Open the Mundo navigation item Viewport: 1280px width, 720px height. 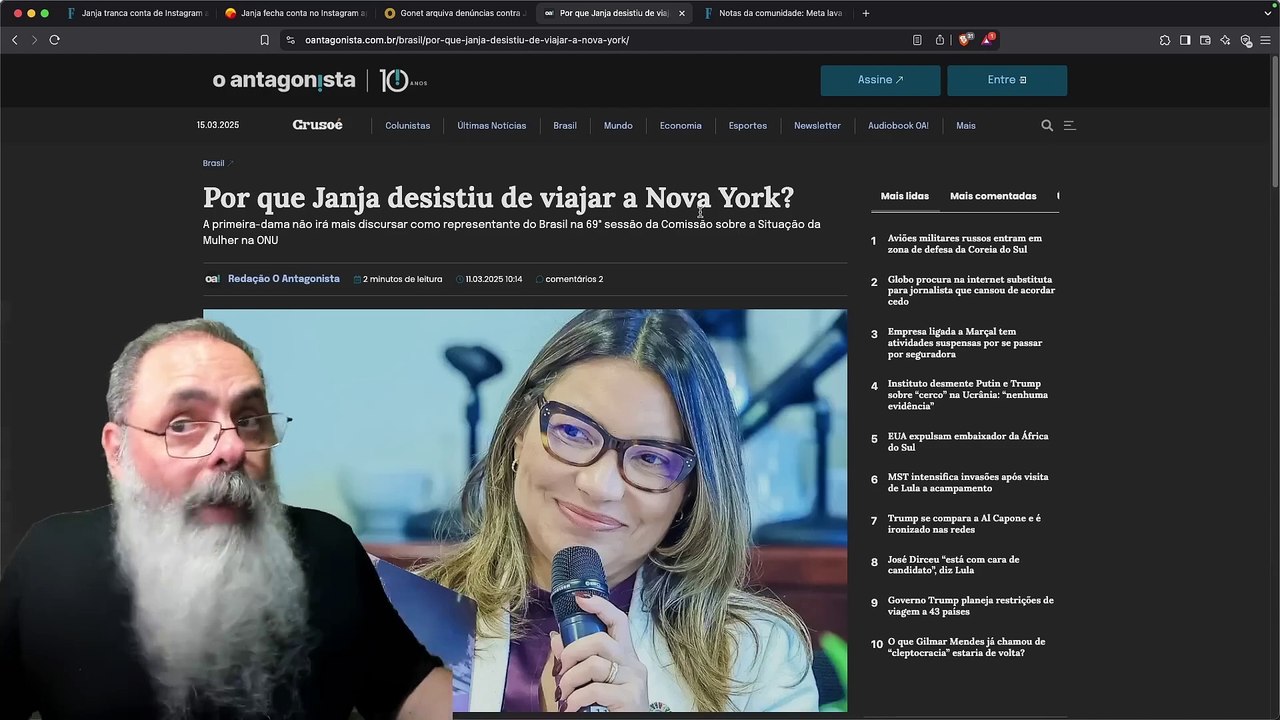pos(618,126)
